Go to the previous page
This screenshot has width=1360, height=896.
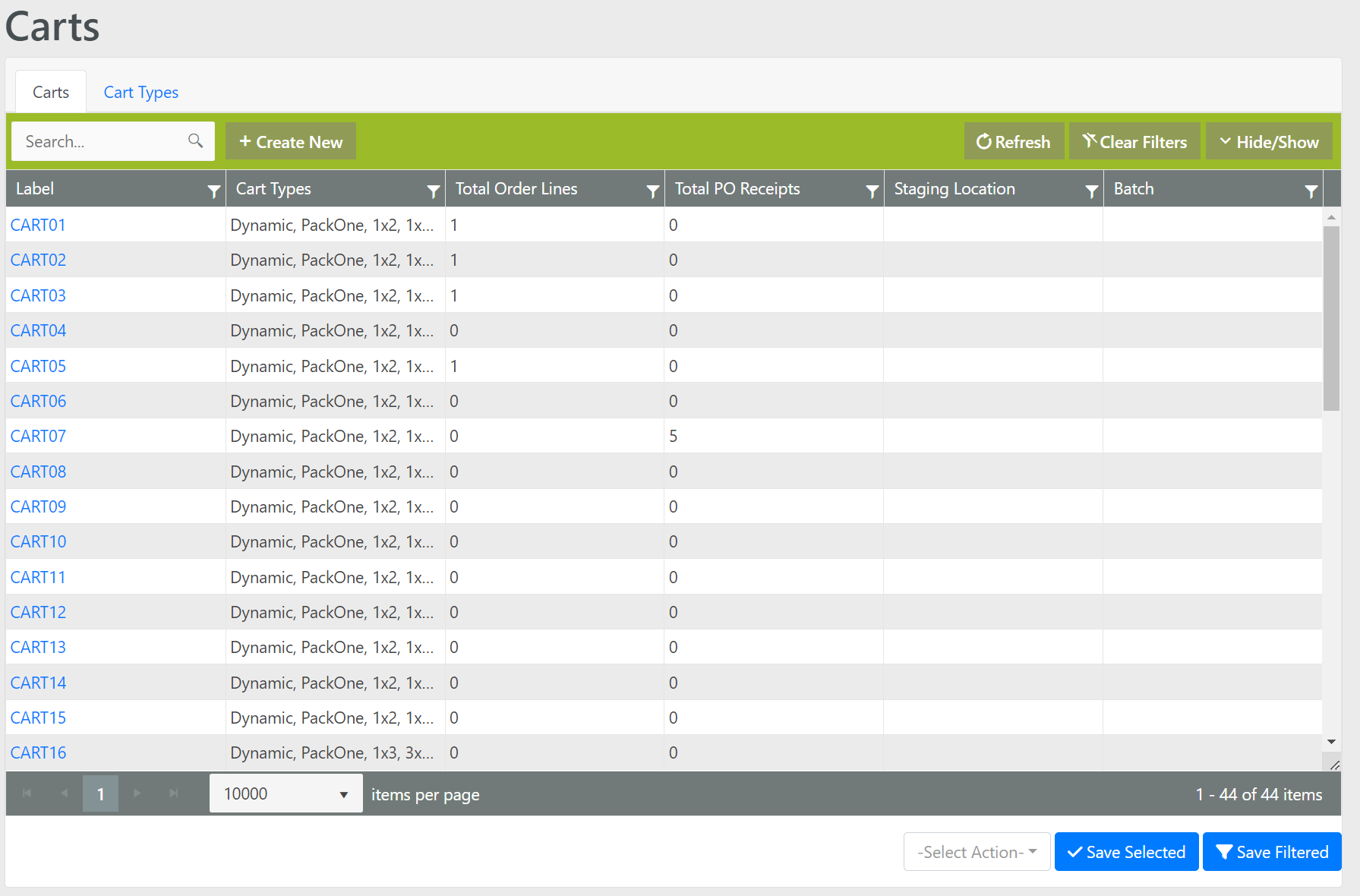click(x=64, y=793)
